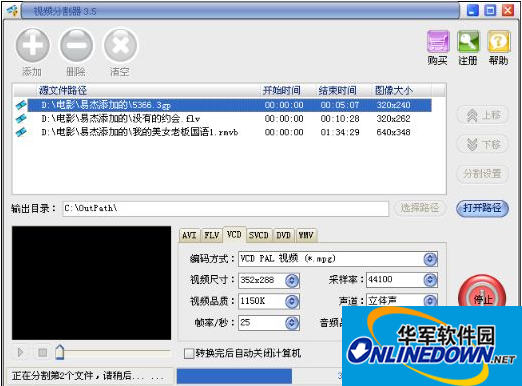The height and width of the screenshot is (386, 522).
Task: Click the Move Down (下移) button
Action: pyautogui.click(x=482, y=144)
